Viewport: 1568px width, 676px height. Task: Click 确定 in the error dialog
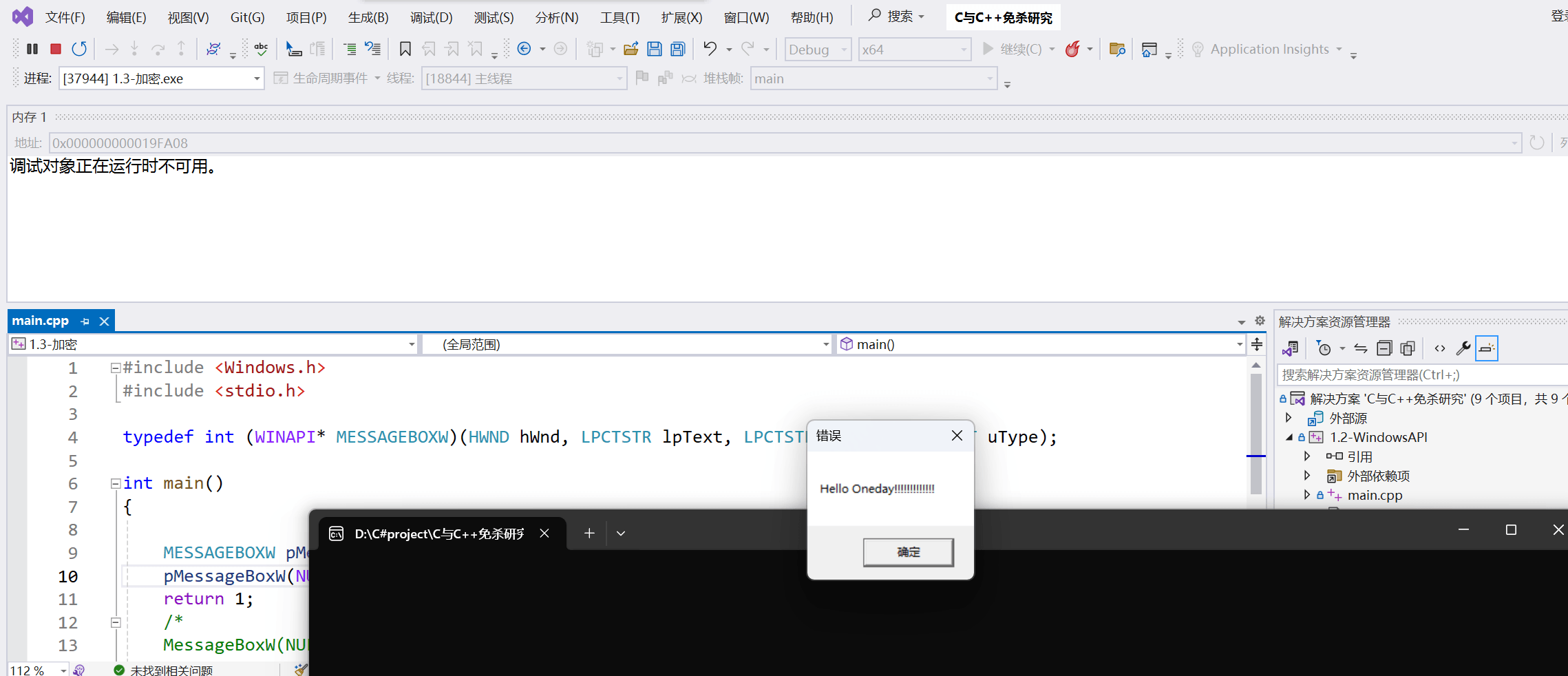click(908, 552)
